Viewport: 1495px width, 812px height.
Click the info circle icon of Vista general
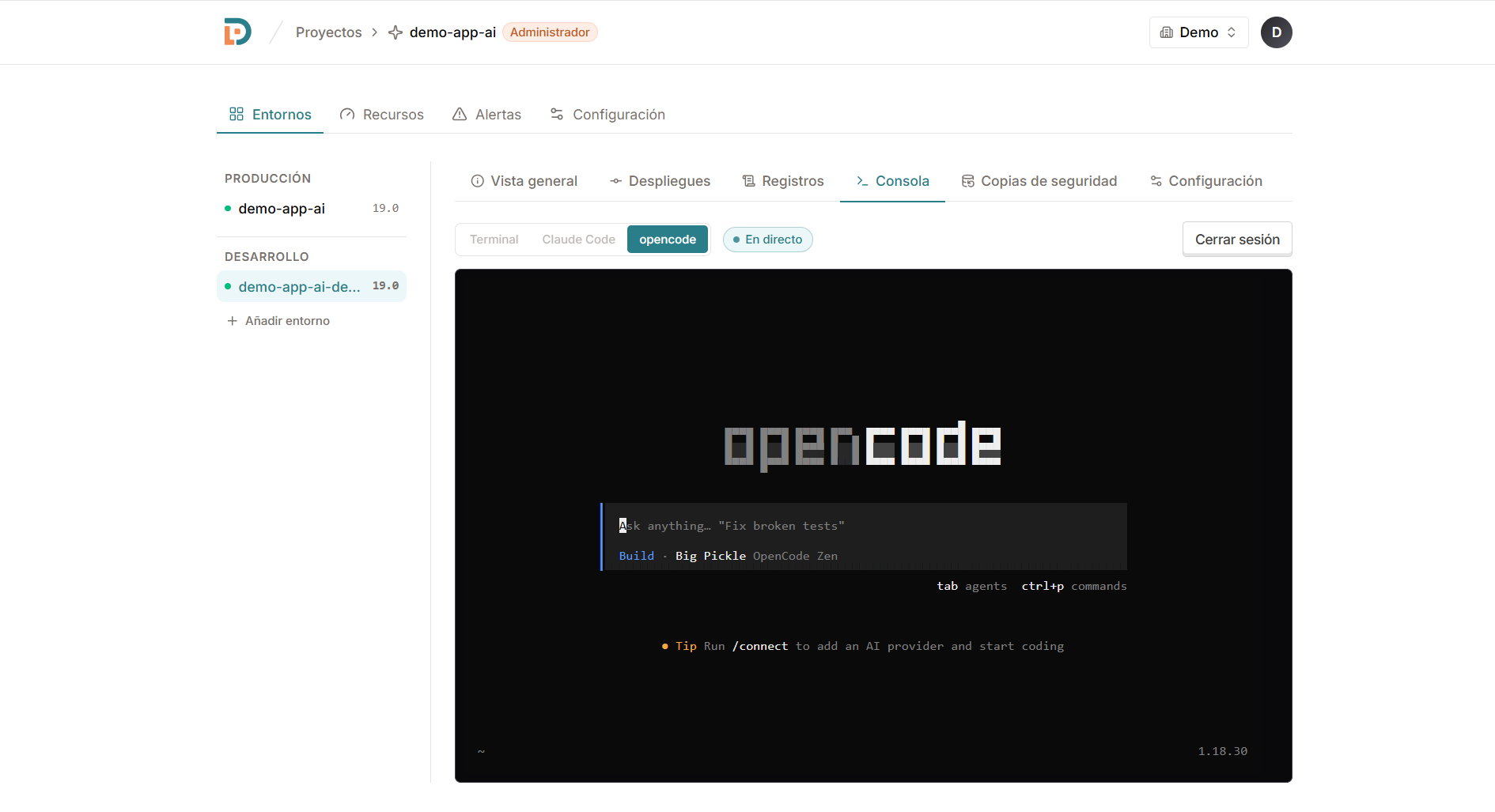pyautogui.click(x=478, y=181)
